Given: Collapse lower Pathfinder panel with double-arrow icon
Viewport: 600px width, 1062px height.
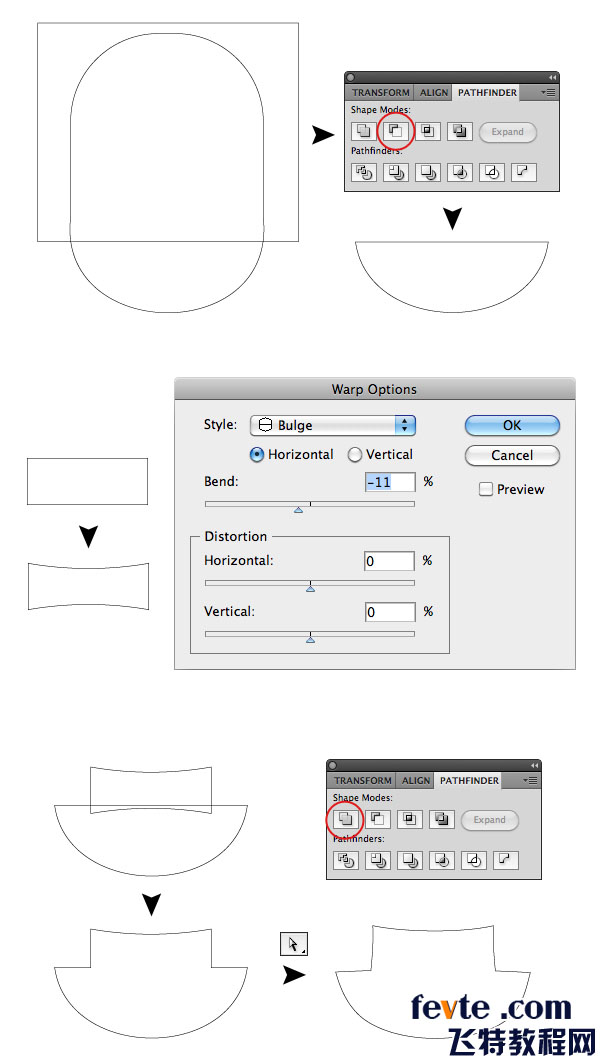Looking at the screenshot, I should (x=534, y=765).
